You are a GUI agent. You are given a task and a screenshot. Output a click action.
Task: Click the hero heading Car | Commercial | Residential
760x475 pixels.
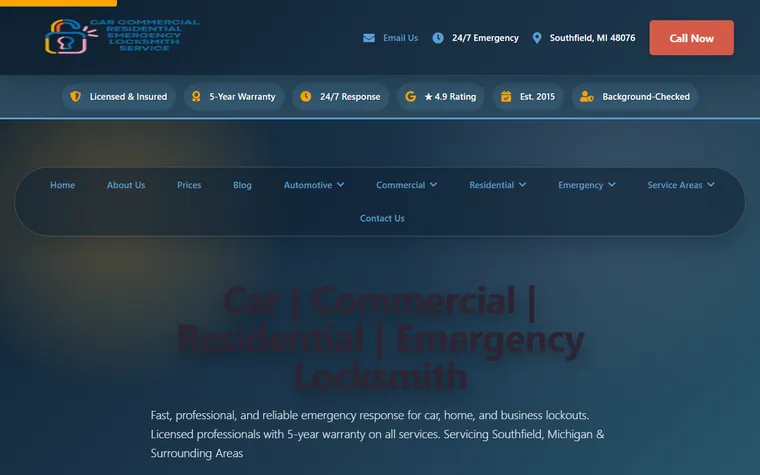[x=380, y=338]
